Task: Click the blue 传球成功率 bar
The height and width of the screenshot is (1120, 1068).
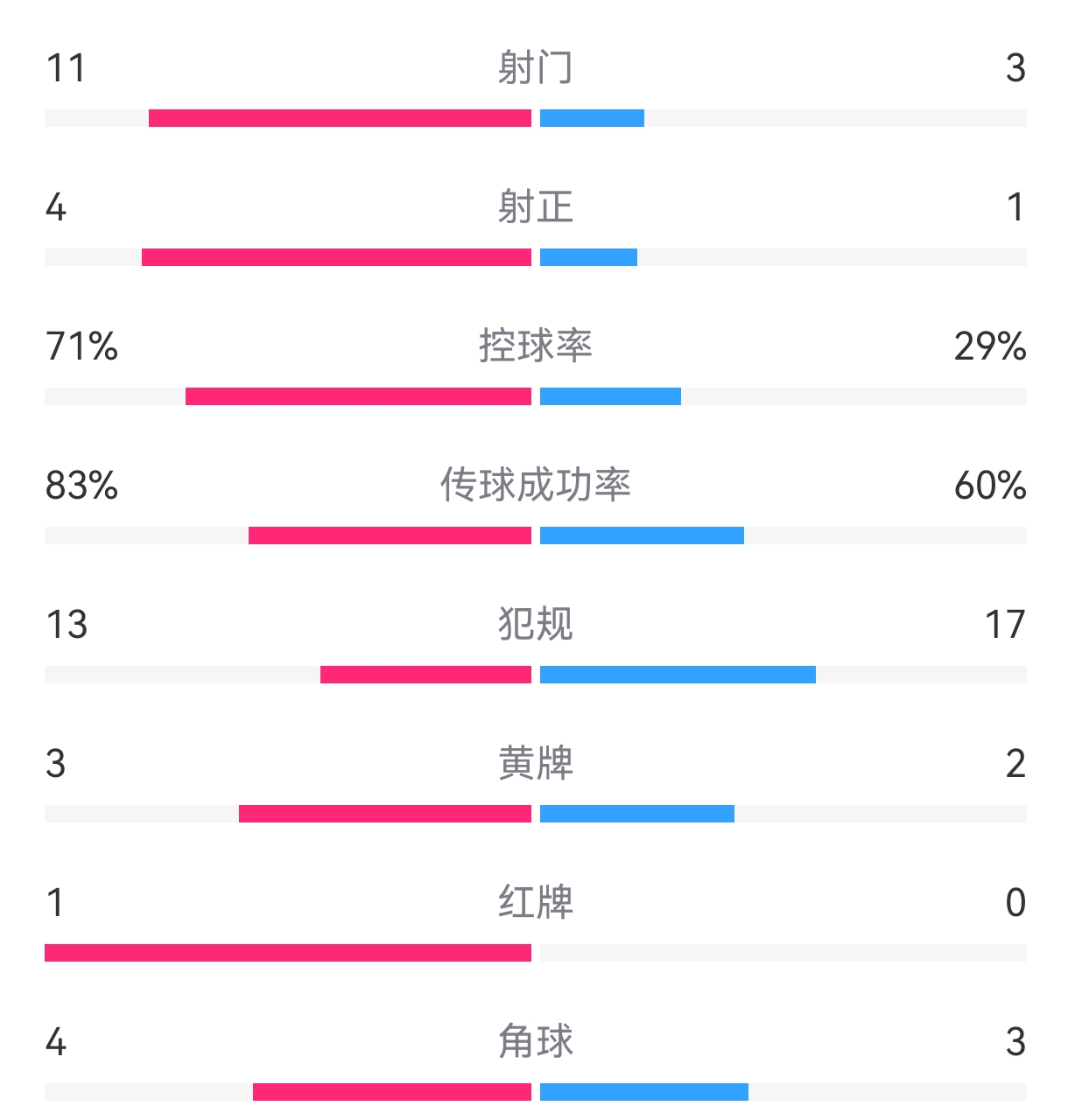Action: point(642,535)
